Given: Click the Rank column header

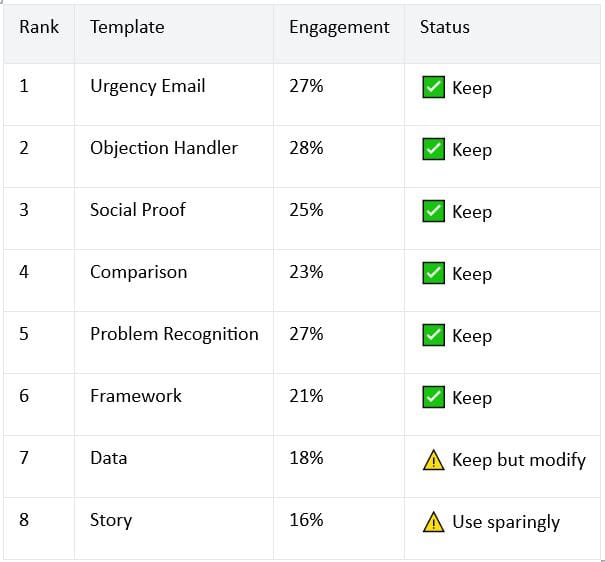Looking at the screenshot, I should click(x=39, y=27).
